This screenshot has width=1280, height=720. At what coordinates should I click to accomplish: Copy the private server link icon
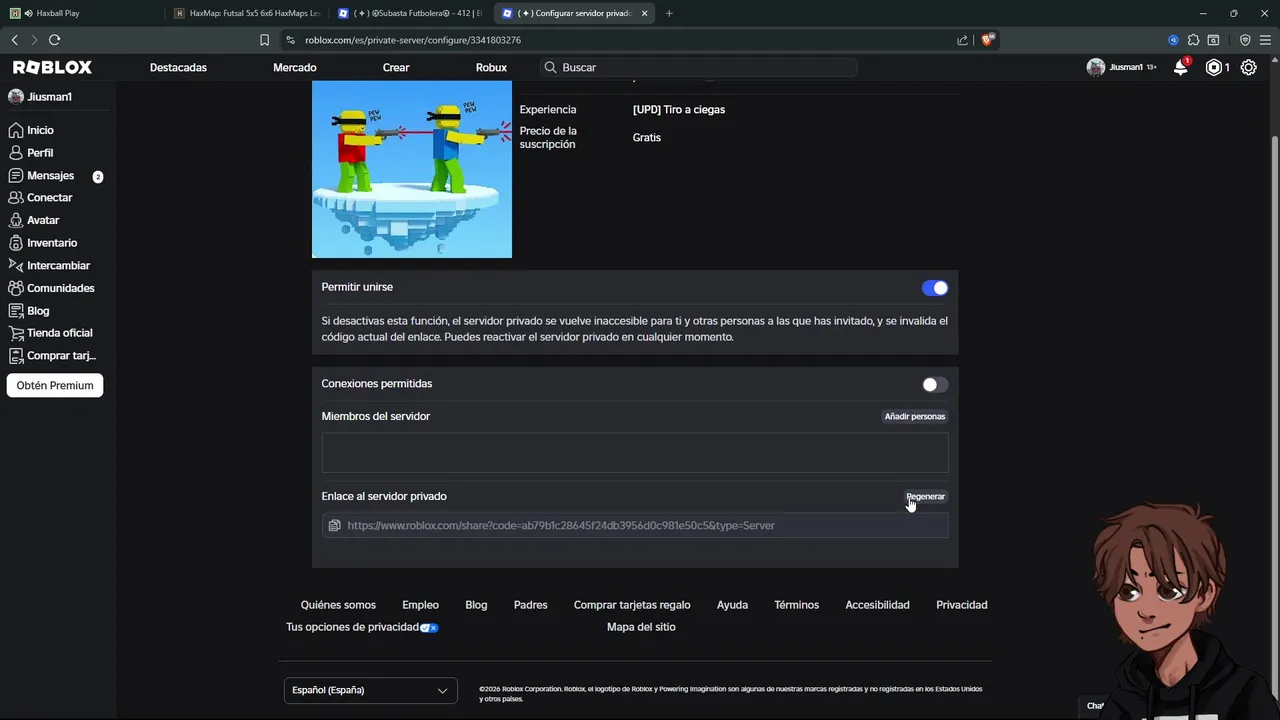(x=335, y=525)
